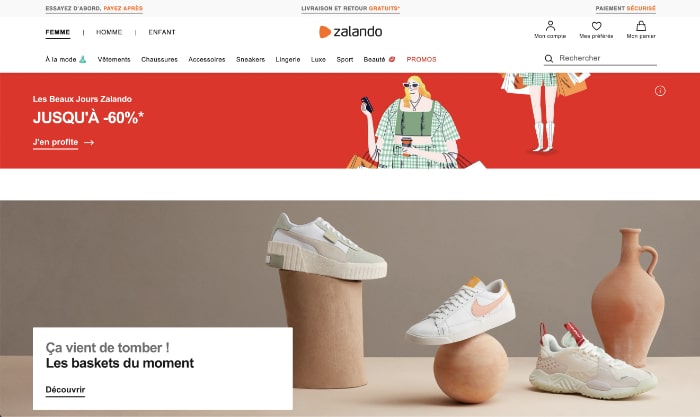Screen dimensions: 700x417
Task: Open the Chaussures menu
Action: coord(159,59)
